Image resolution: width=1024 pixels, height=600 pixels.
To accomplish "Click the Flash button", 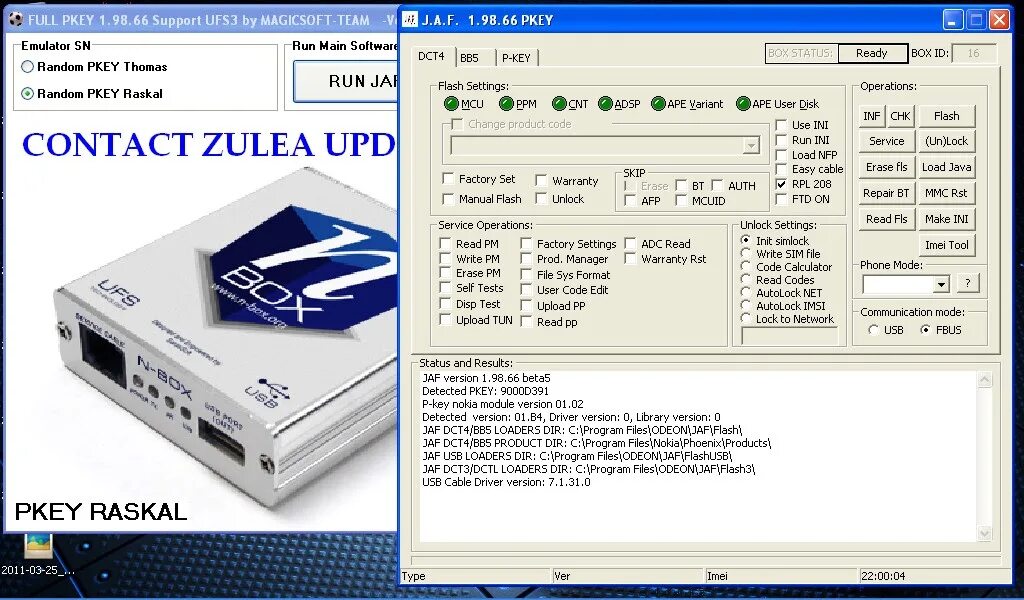I will [x=946, y=116].
